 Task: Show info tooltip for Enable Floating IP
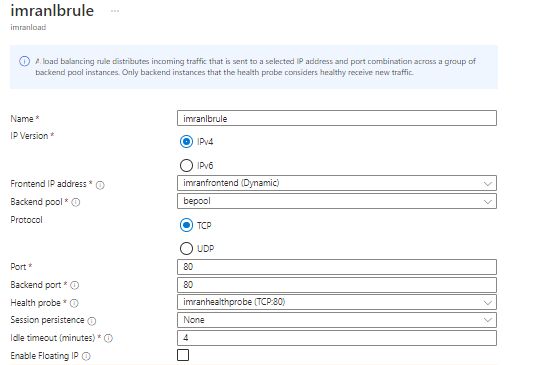click(86, 356)
